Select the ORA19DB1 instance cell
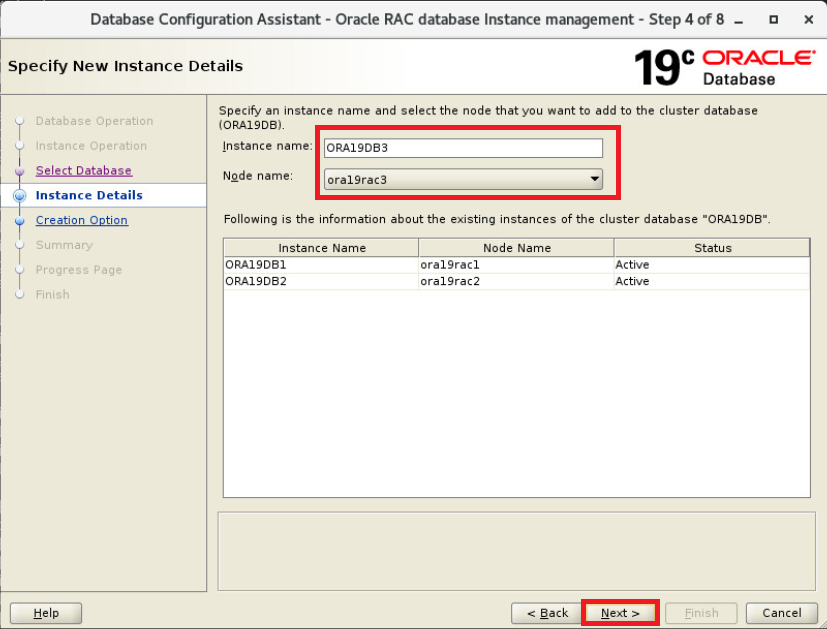The image size is (827, 629). 321,265
